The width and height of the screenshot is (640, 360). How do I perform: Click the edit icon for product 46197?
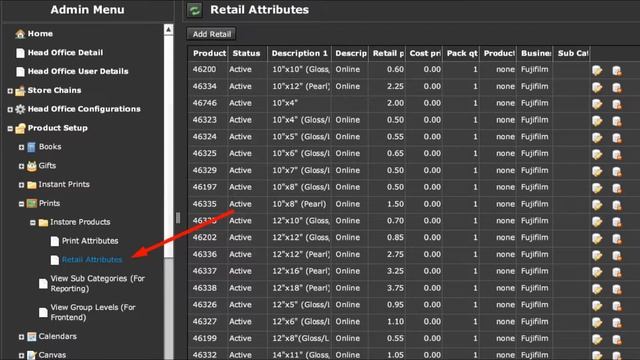coord(597,188)
